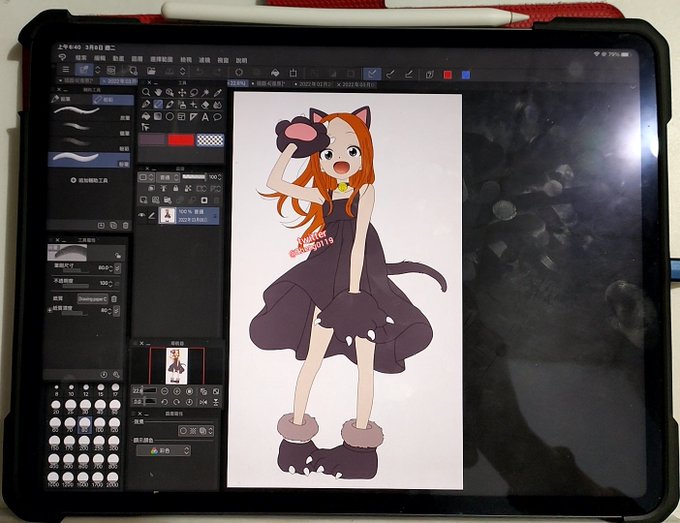Image resolution: width=680 pixels, height=523 pixels.
Task: Toggle Lock transparent pixels icon
Action: click(x=187, y=188)
